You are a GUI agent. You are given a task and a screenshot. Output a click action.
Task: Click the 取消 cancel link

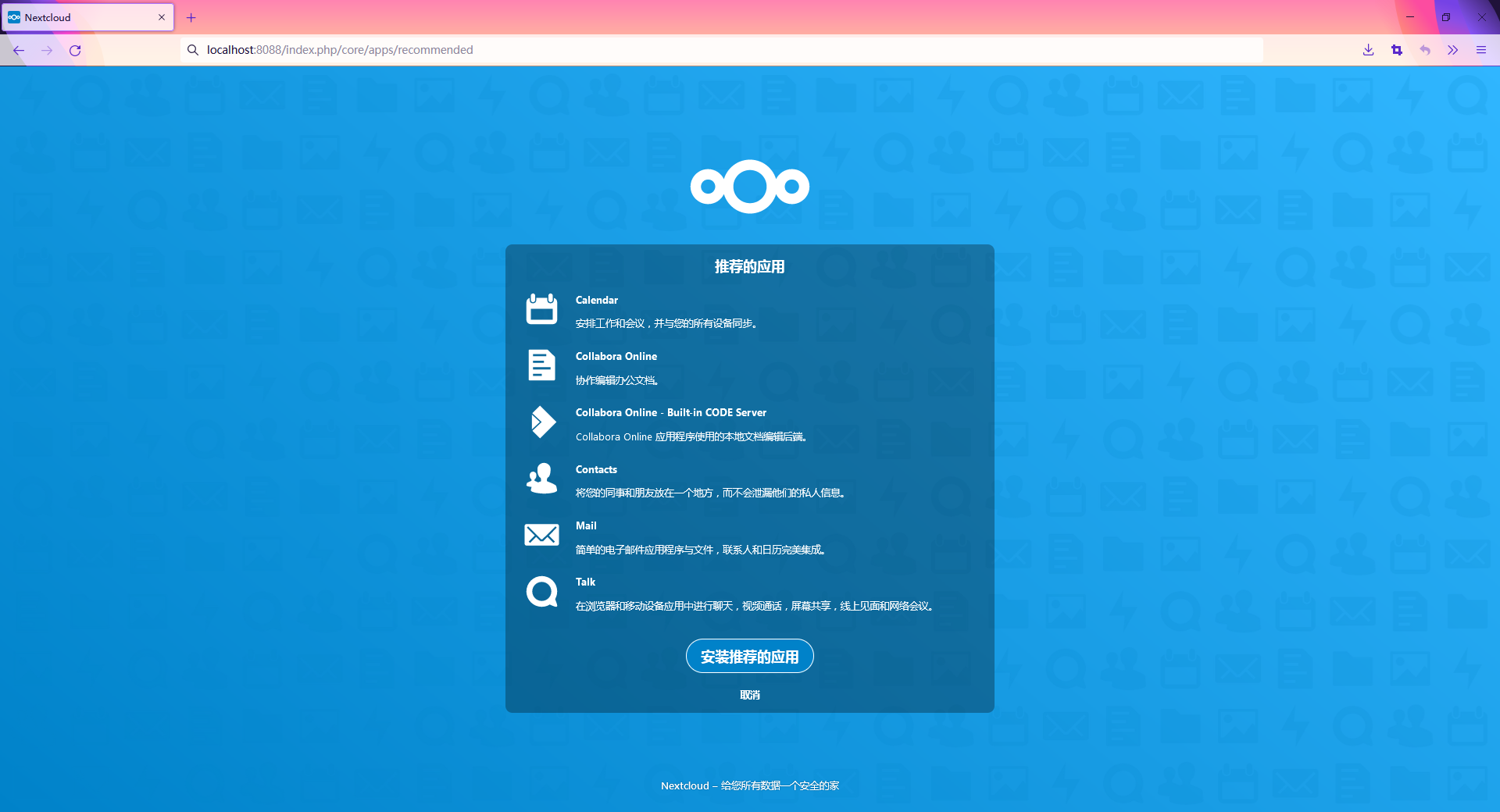click(x=750, y=695)
